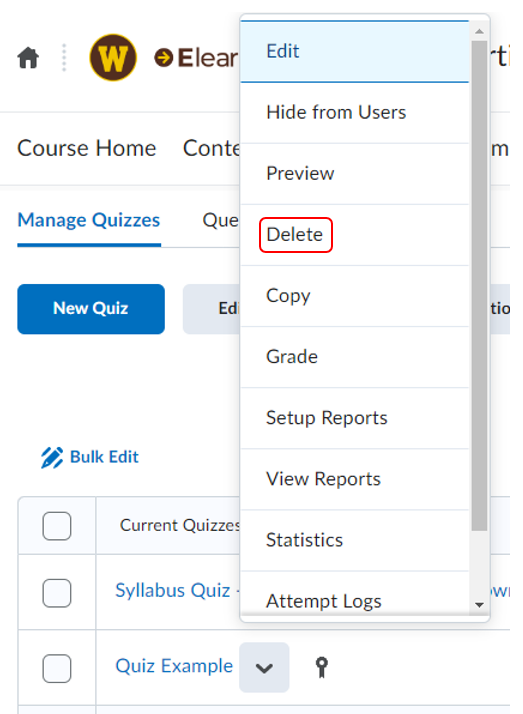Click the Elearning arrow icon
The width and height of the screenshot is (523, 714).
[x=163, y=58]
